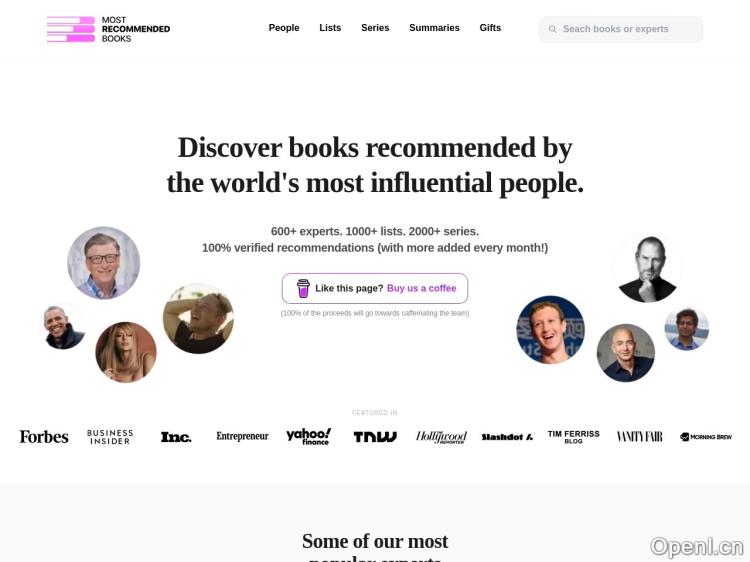750x562 pixels.
Task: Select the Business Insider logo
Action: [110, 437]
